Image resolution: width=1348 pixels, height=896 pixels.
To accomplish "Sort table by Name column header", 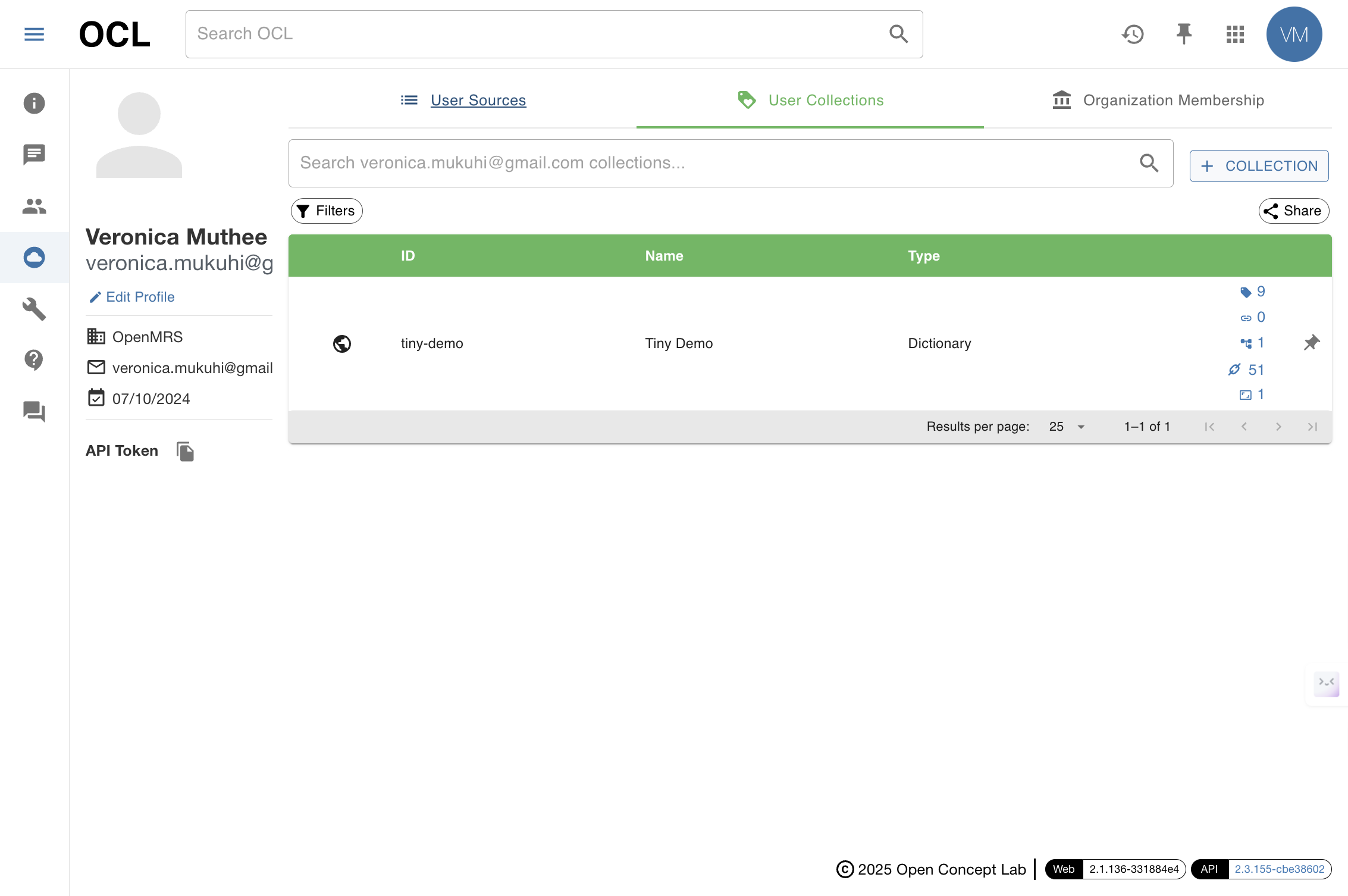I will [x=664, y=256].
